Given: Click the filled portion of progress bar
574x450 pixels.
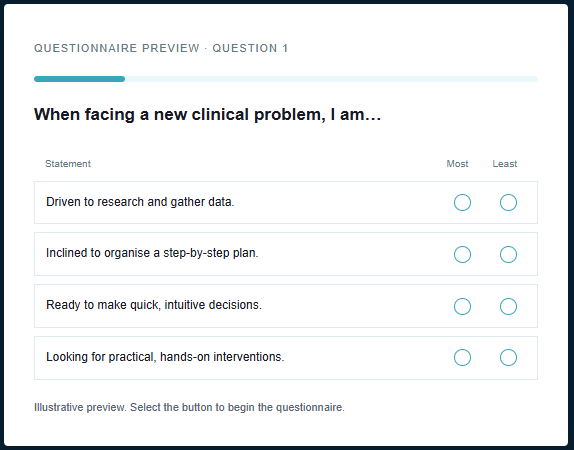Looking at the screenshot, I should (79, 79).
